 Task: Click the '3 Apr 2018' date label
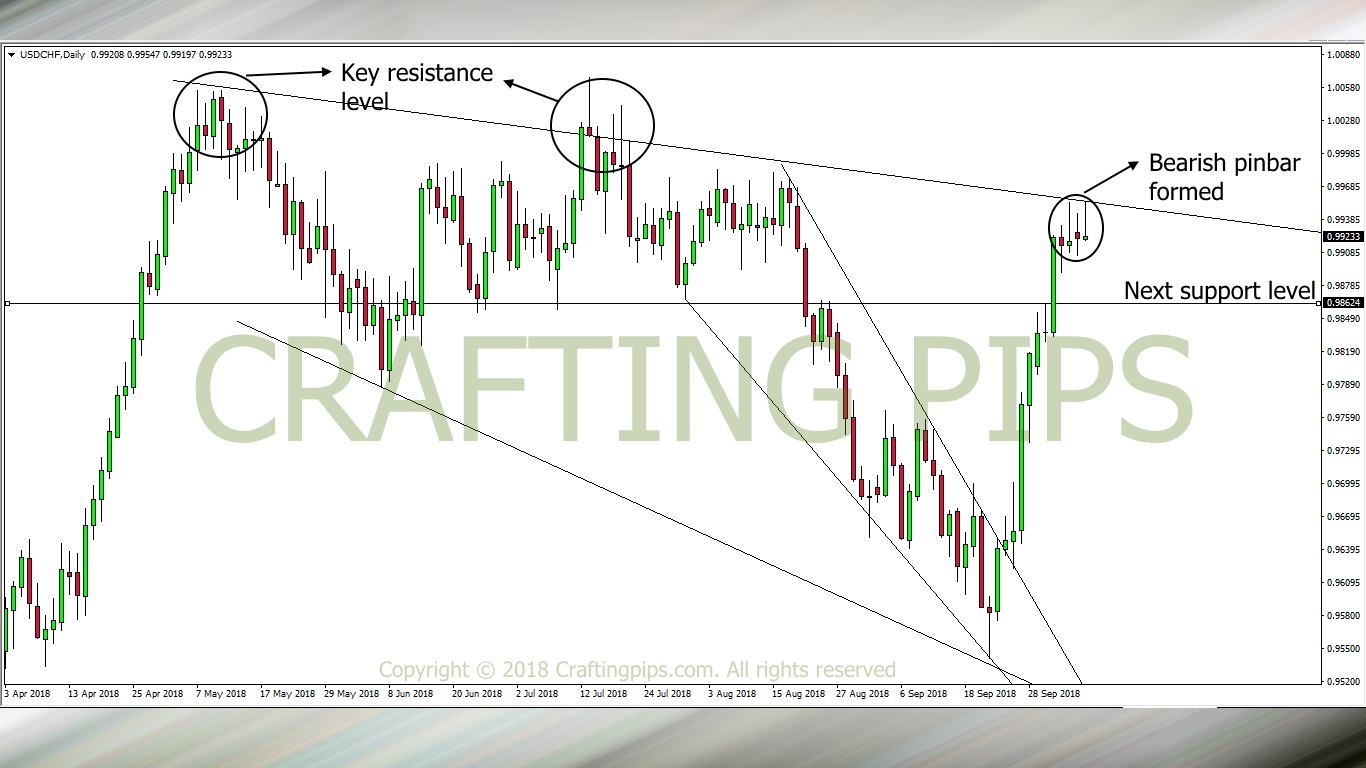(x=27, y=693)
